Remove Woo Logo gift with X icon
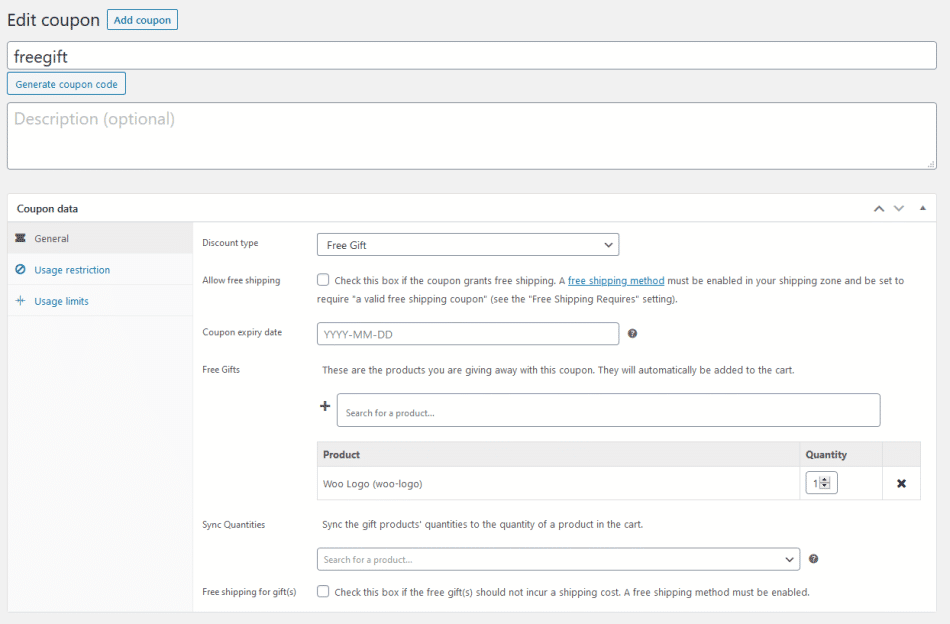 901,483
